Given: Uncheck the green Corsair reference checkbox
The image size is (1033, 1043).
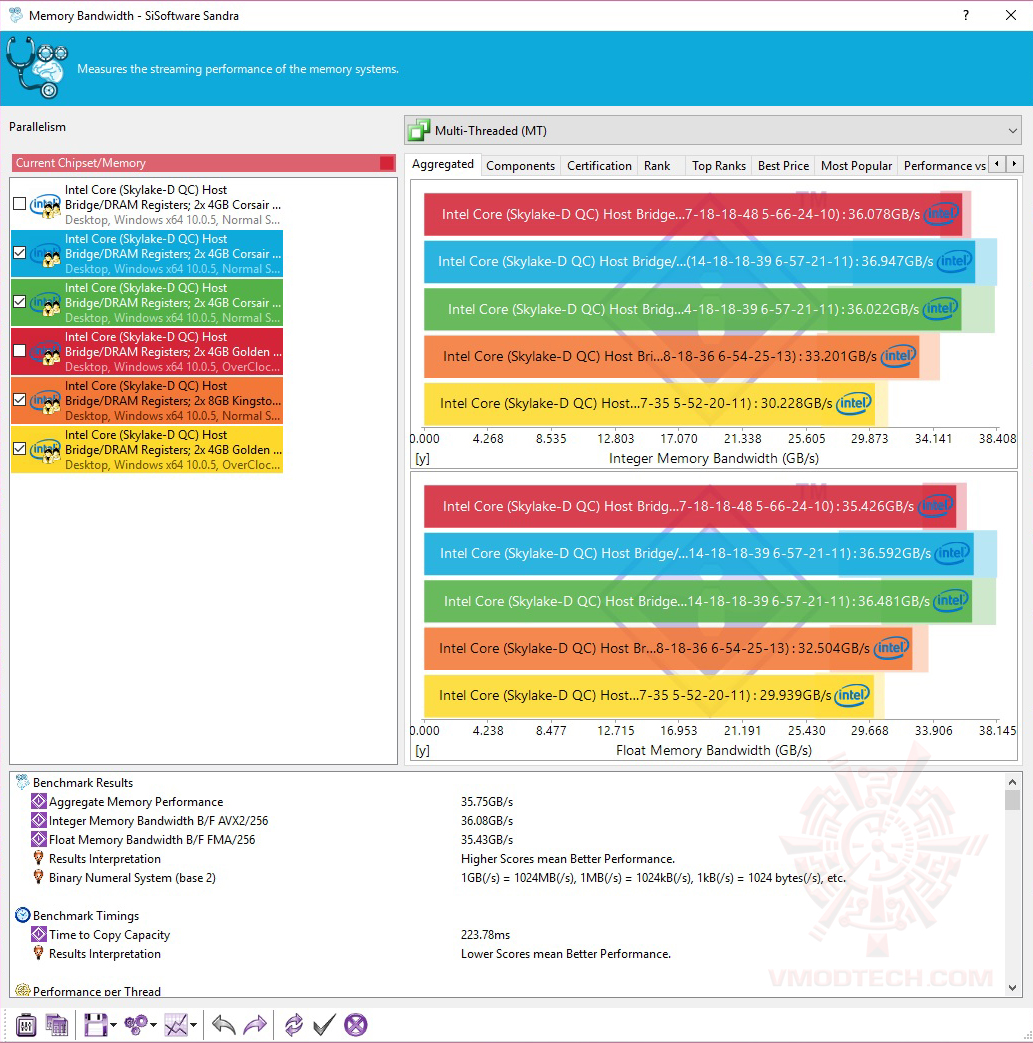Looking at the screenshot, I should pyautogui.click(x=20, y=302).
